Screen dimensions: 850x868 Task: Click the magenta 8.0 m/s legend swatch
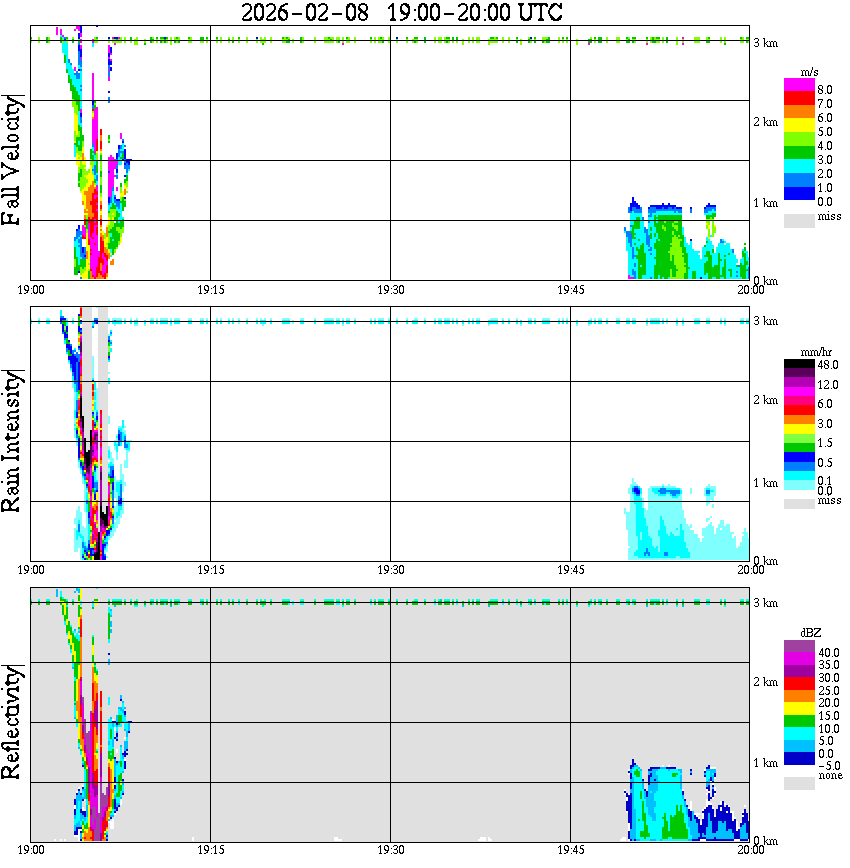(x=799, y=85)
